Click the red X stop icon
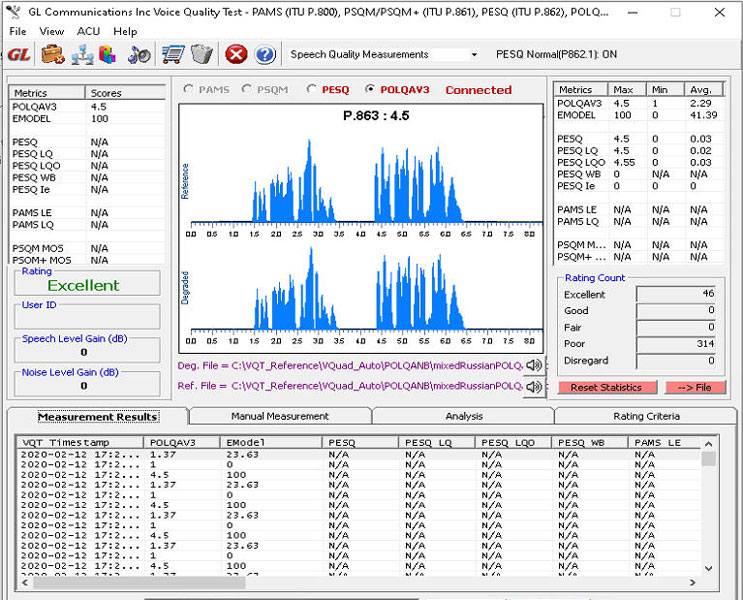Screen dimensions: 743x600 236,54
